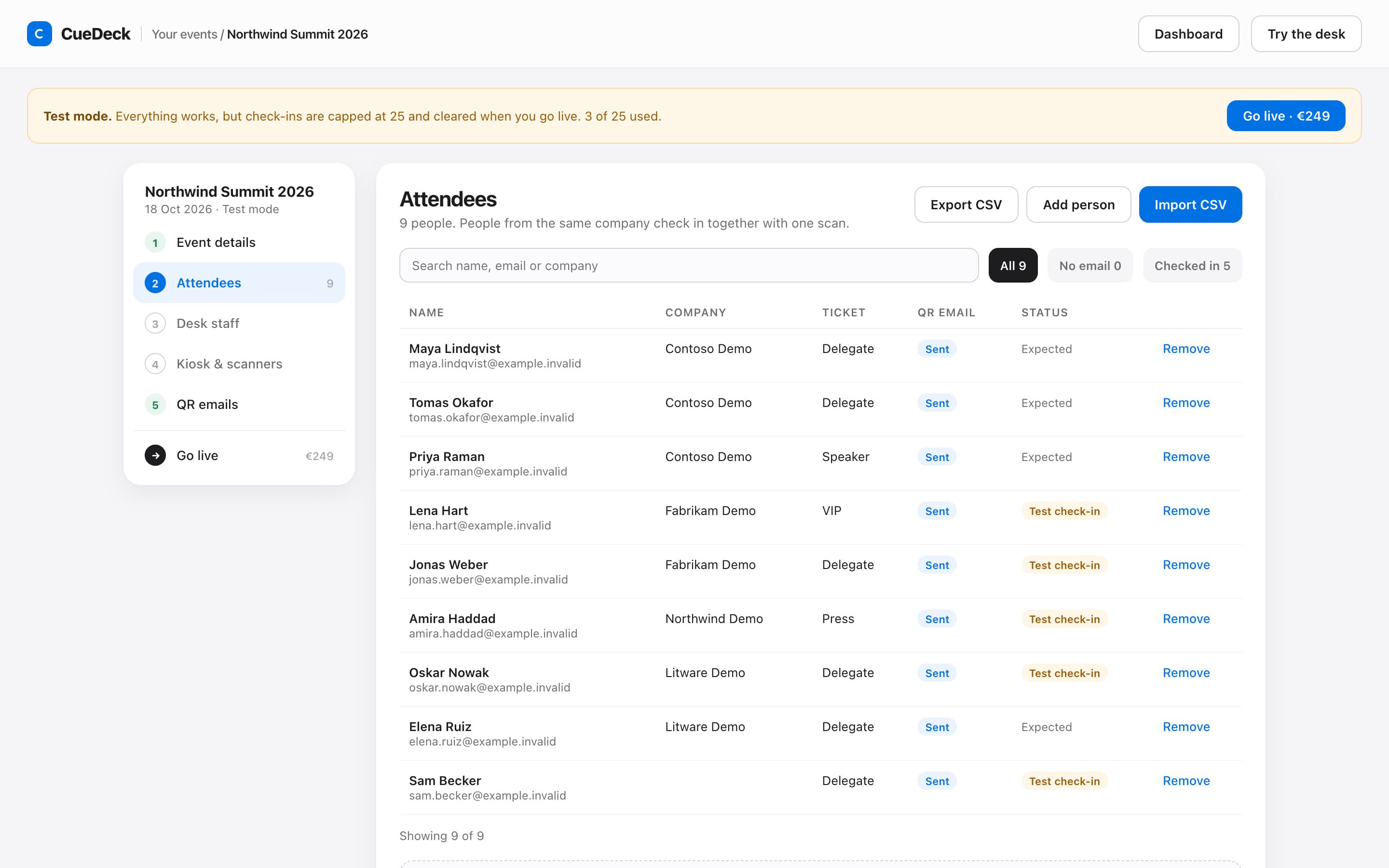Click the COMPANY column header
Image resolution: width=1389 pixels, height=868 pixels.
point(695,312)
